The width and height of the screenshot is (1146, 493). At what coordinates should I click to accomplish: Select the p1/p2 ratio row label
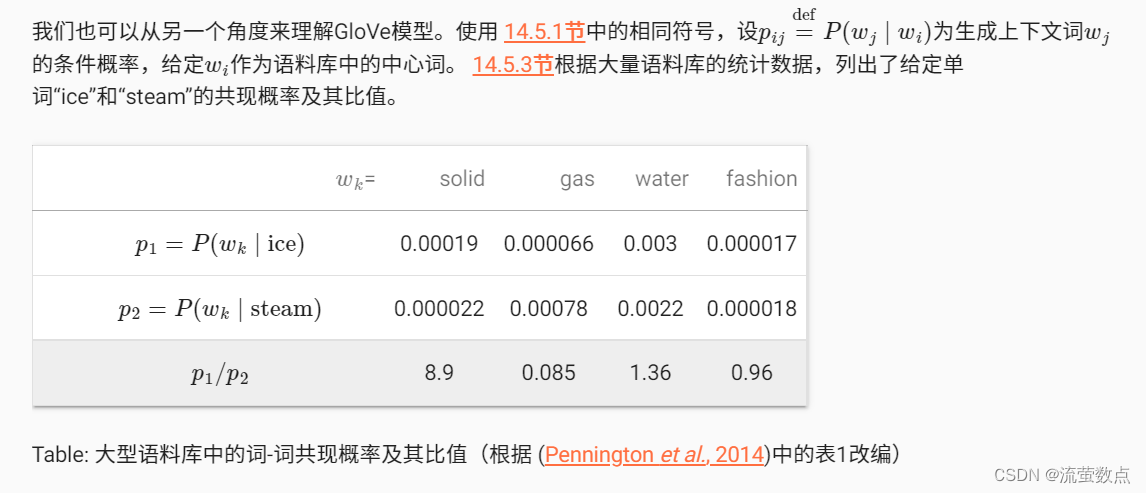tap(219, 374)
